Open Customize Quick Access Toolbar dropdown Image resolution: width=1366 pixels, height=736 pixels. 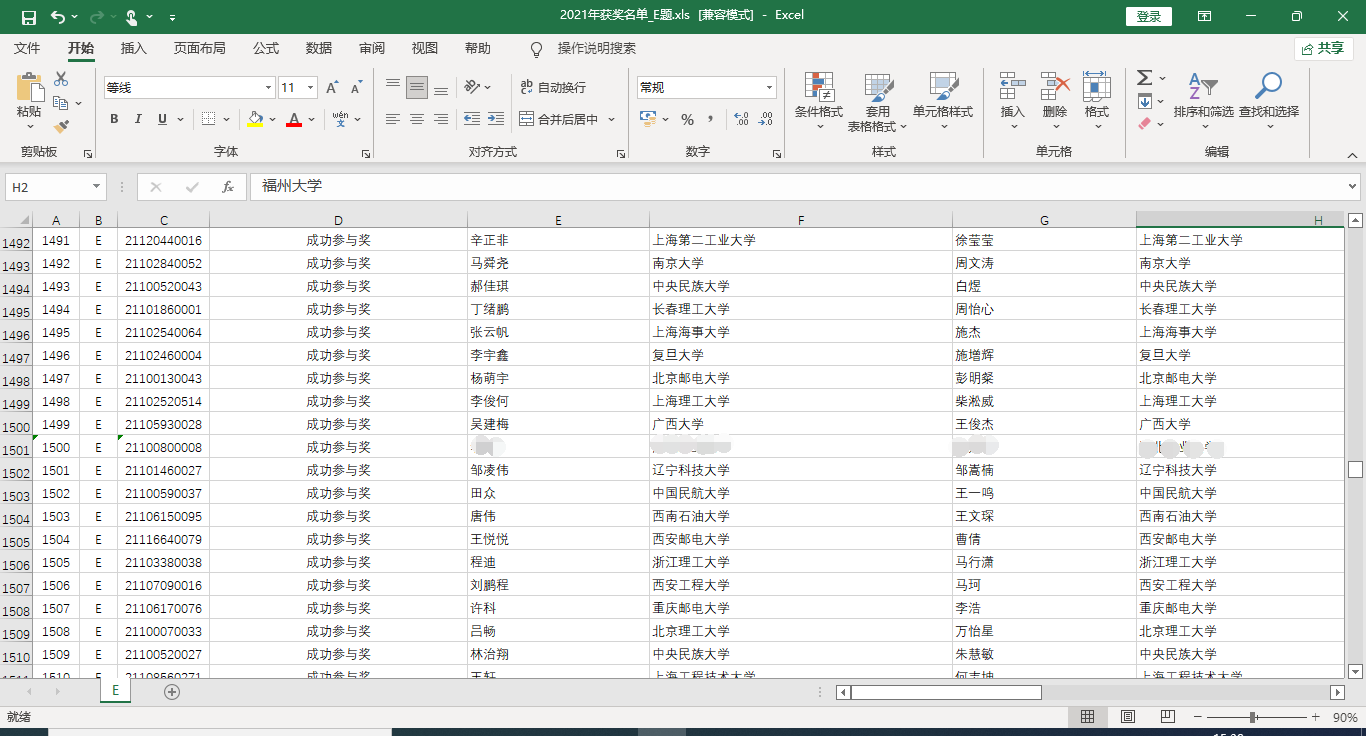(x=173, y=17)
